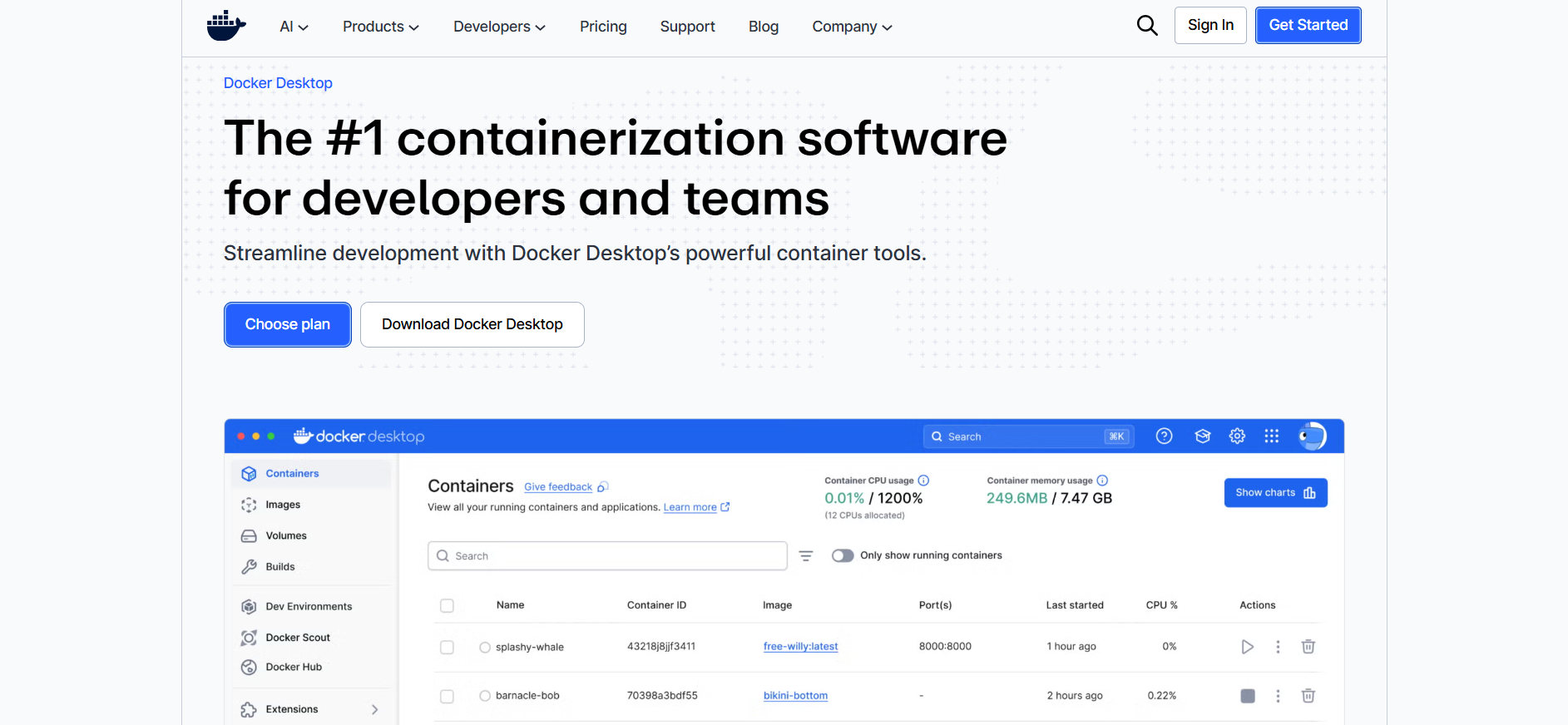
Task: Click the Last started column header
Action: 1075,605
